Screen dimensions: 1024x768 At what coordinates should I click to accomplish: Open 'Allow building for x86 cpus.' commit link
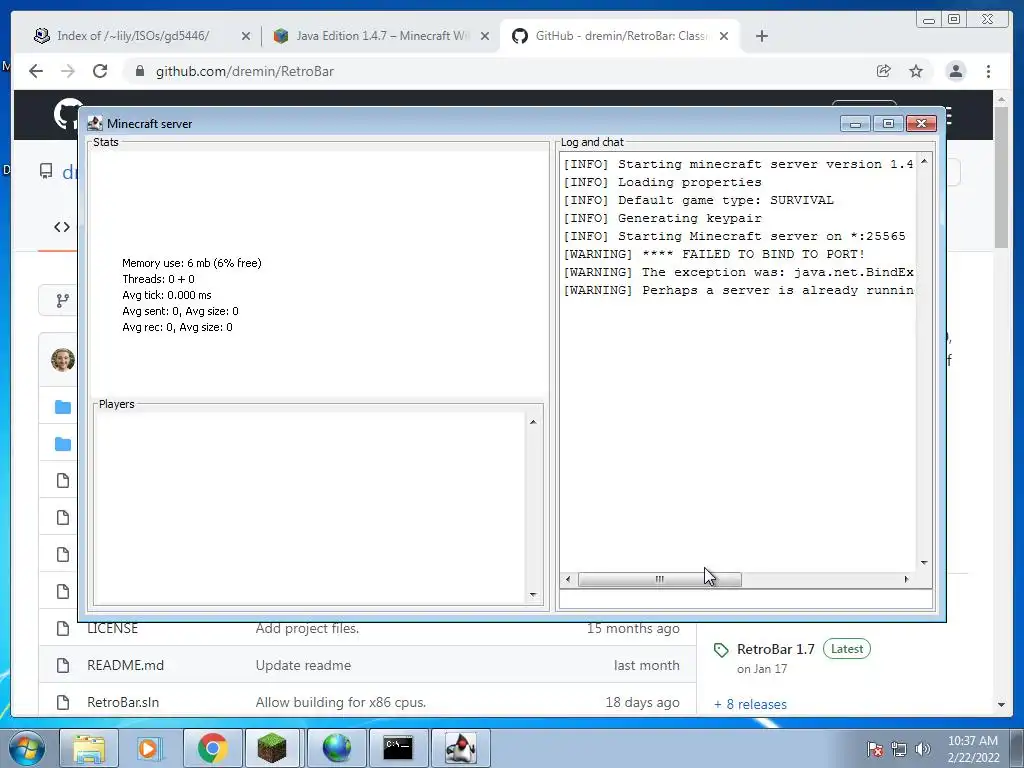(x=340, y=702)
